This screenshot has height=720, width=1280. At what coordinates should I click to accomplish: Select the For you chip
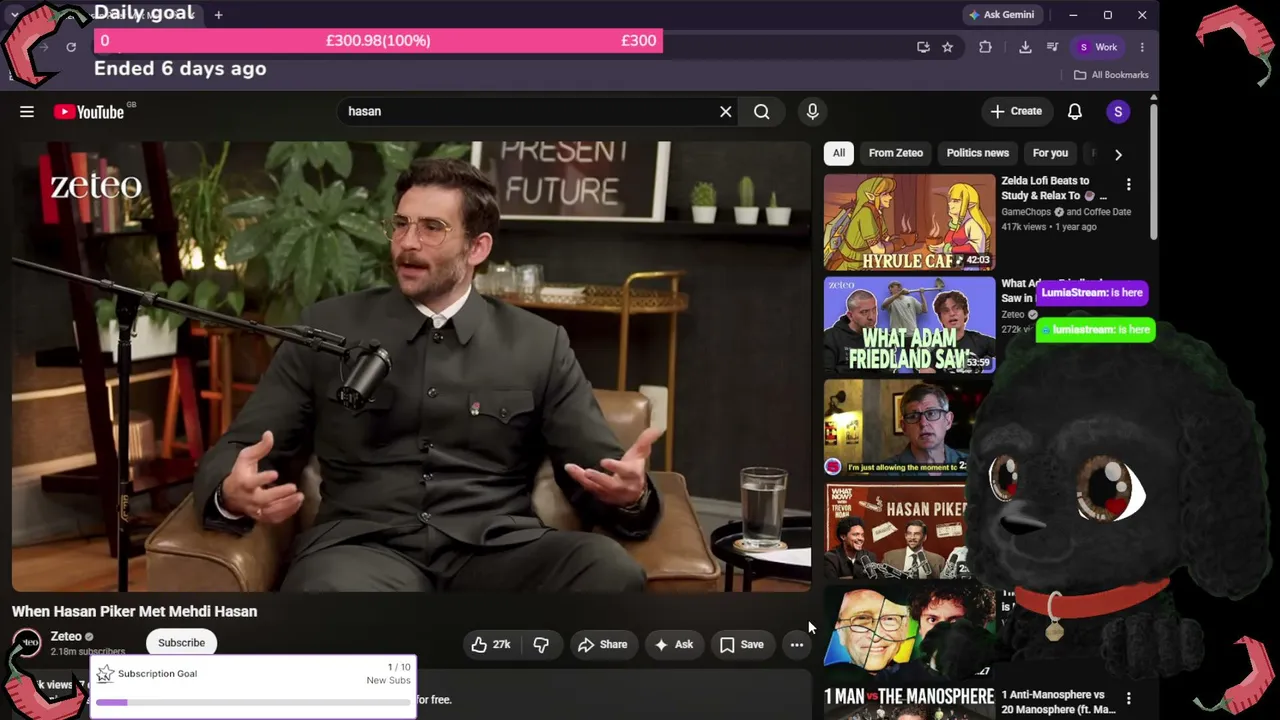point(1050,153)
